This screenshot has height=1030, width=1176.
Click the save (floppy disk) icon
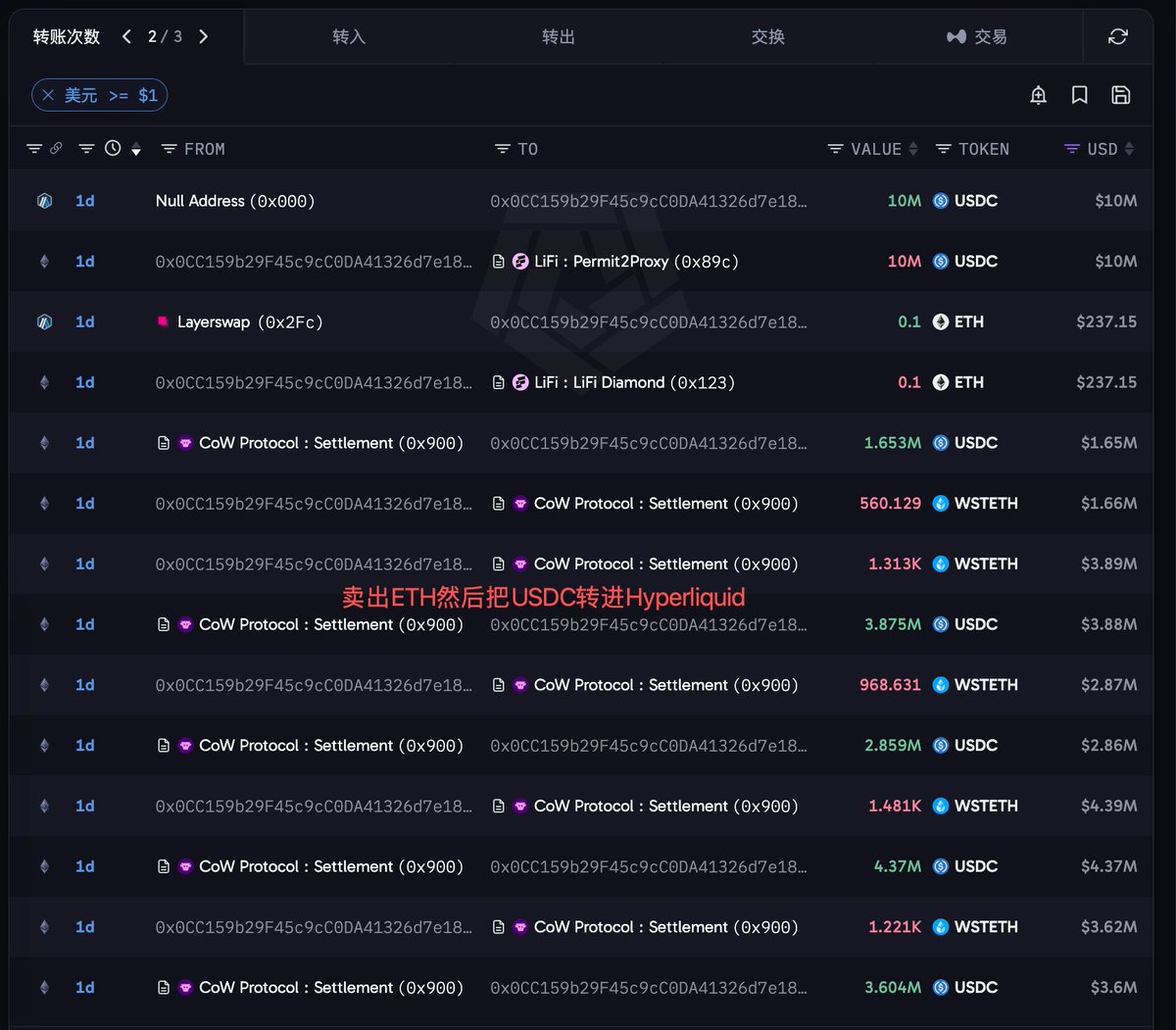[1121, 95]
